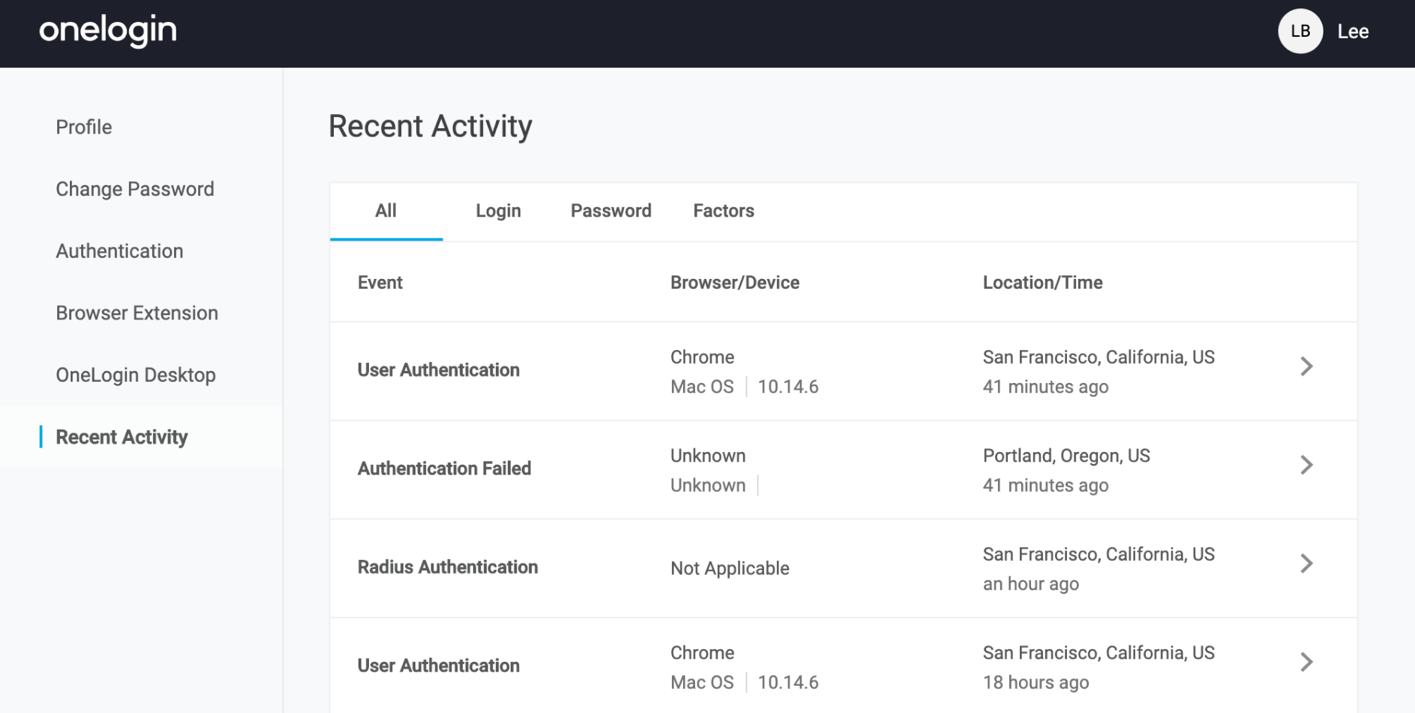Screen dimensions: 1415x713
Task: Open the Profile page from the sidebar
Action: point(84,127)
